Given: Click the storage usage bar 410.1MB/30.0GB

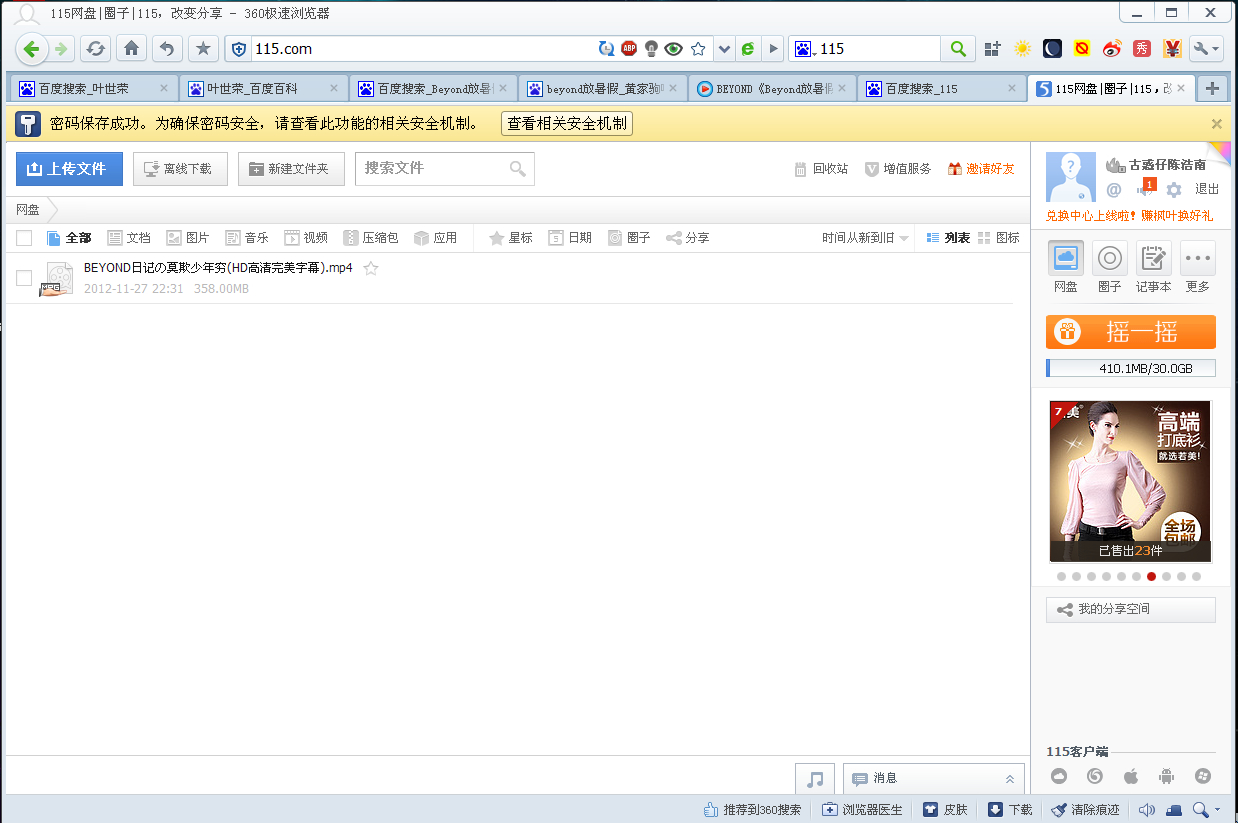Looking at the screenshot, I should click(1131, 368).
